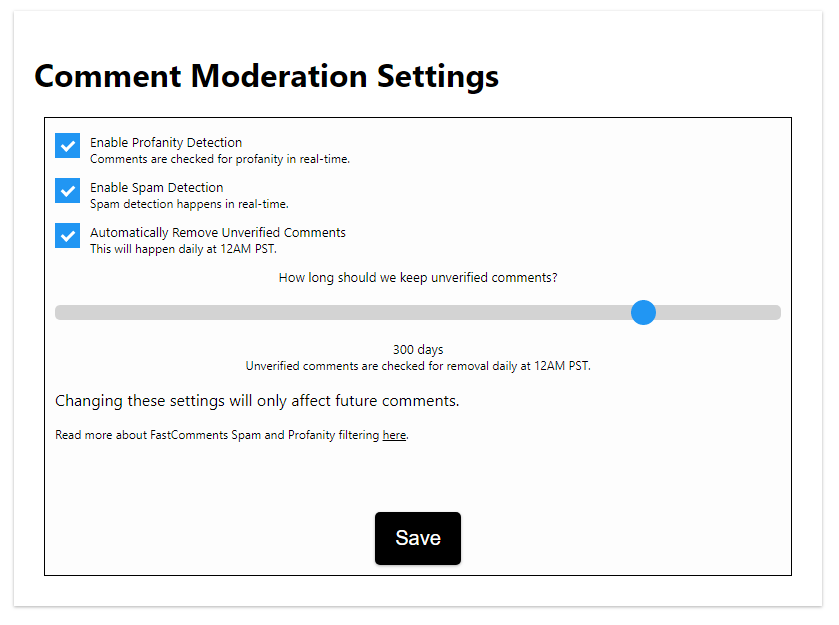Click "Spam detection happens in real-time" description
Image resolution: width=839 pixels, height=625 pixels.
[189, 204]
